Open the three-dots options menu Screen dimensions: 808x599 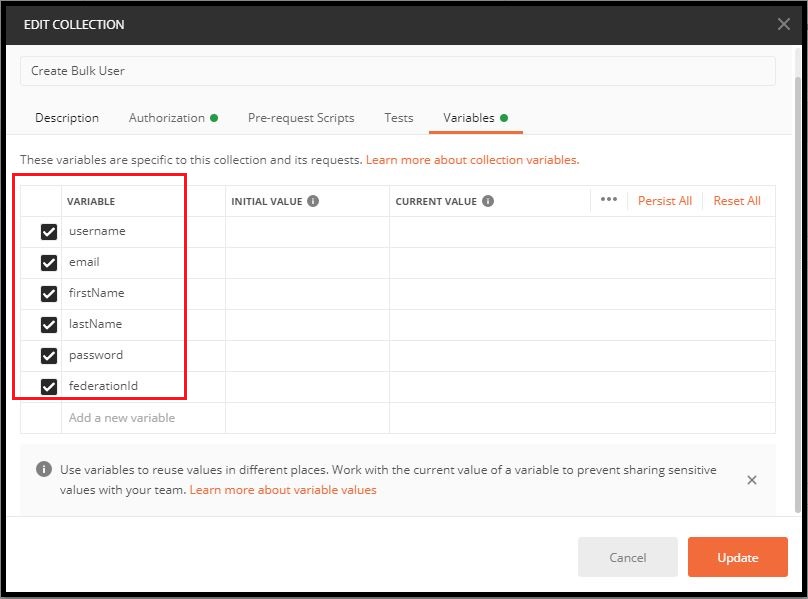point(609,199)
